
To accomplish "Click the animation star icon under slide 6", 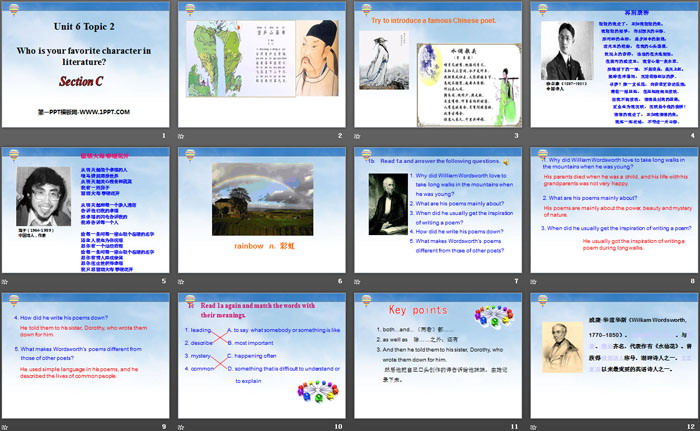I will 181,281.
